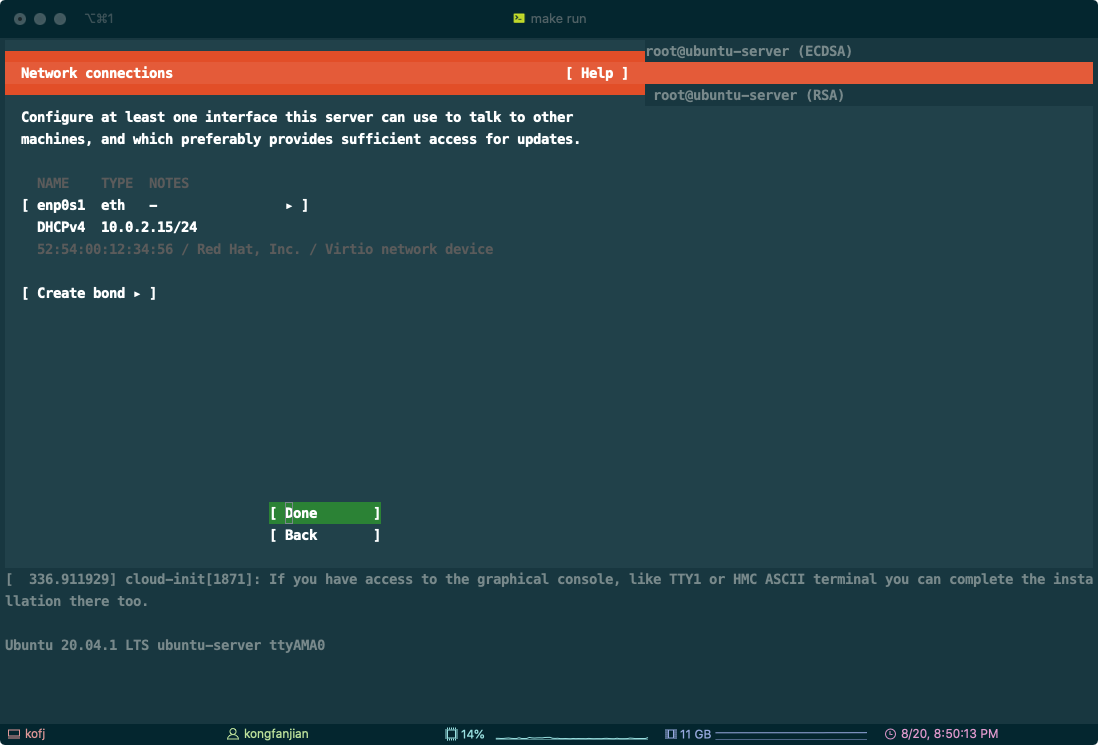This screenshot has width=1098, height=745.
Task: Select the Back button
Action: (325, 535)
